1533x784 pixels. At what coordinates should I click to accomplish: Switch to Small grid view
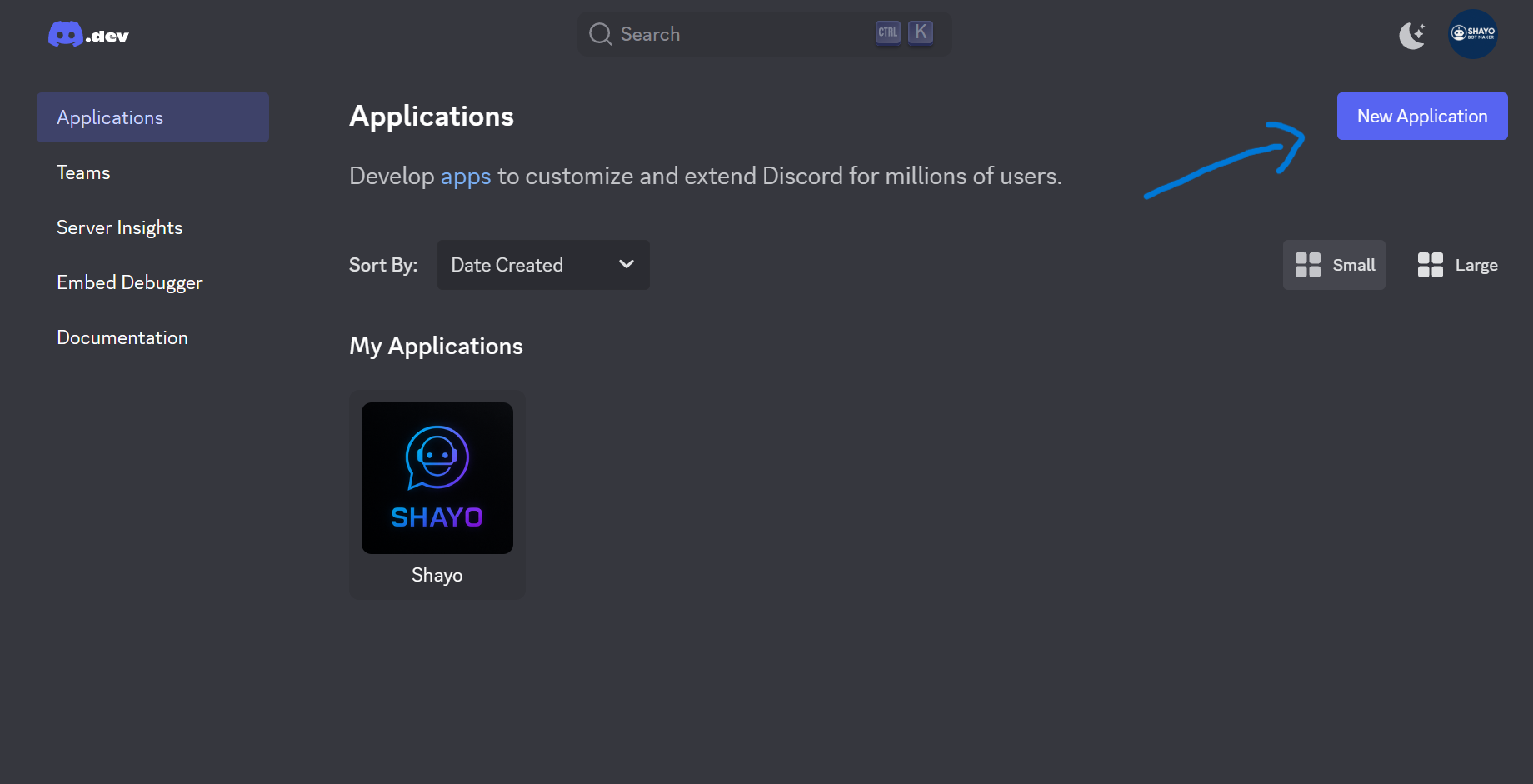(1334, 265)
